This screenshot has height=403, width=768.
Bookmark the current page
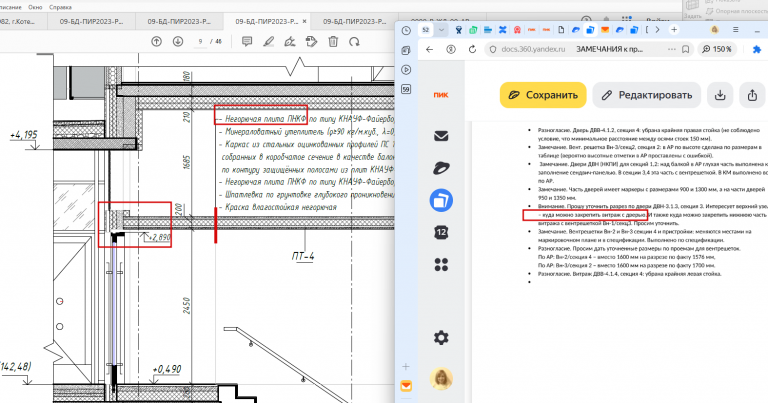click(x=686, y=49)
